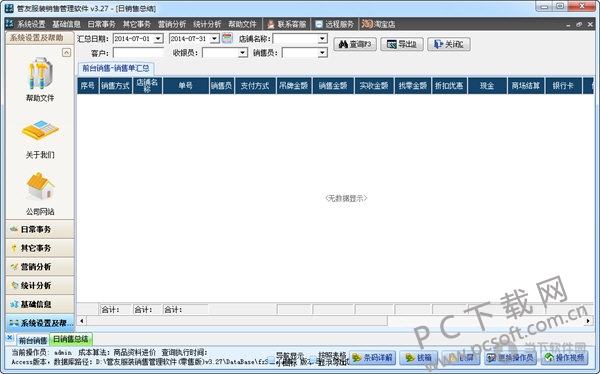Open the 帮助文件 toolbox icon in sidebar
This screenshot has height=374, width=600.
(x=40, y=73)
